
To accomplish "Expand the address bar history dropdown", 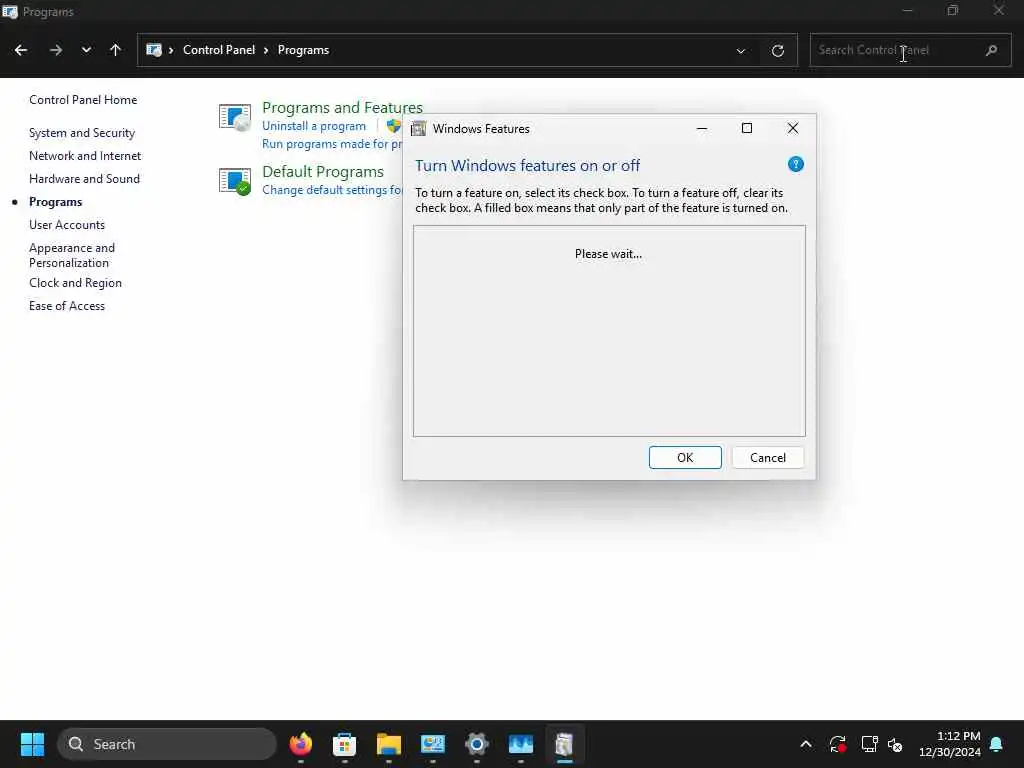I will (x=741, y=50).
